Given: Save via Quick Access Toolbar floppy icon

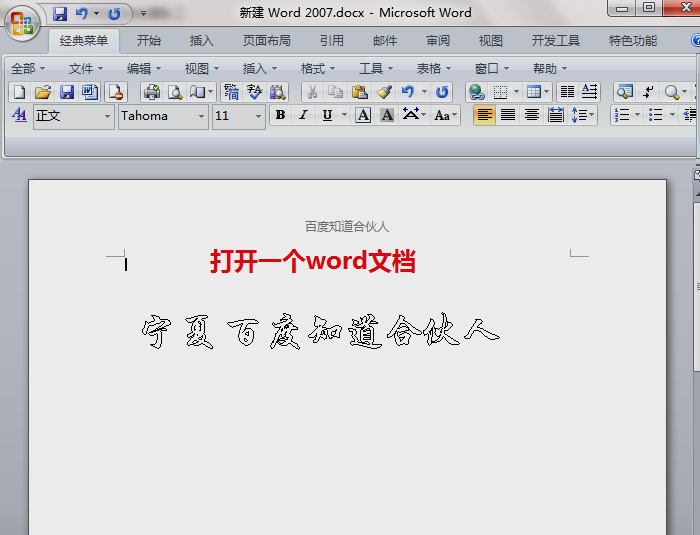Looking at the screenshot, I should coord(60,14).
